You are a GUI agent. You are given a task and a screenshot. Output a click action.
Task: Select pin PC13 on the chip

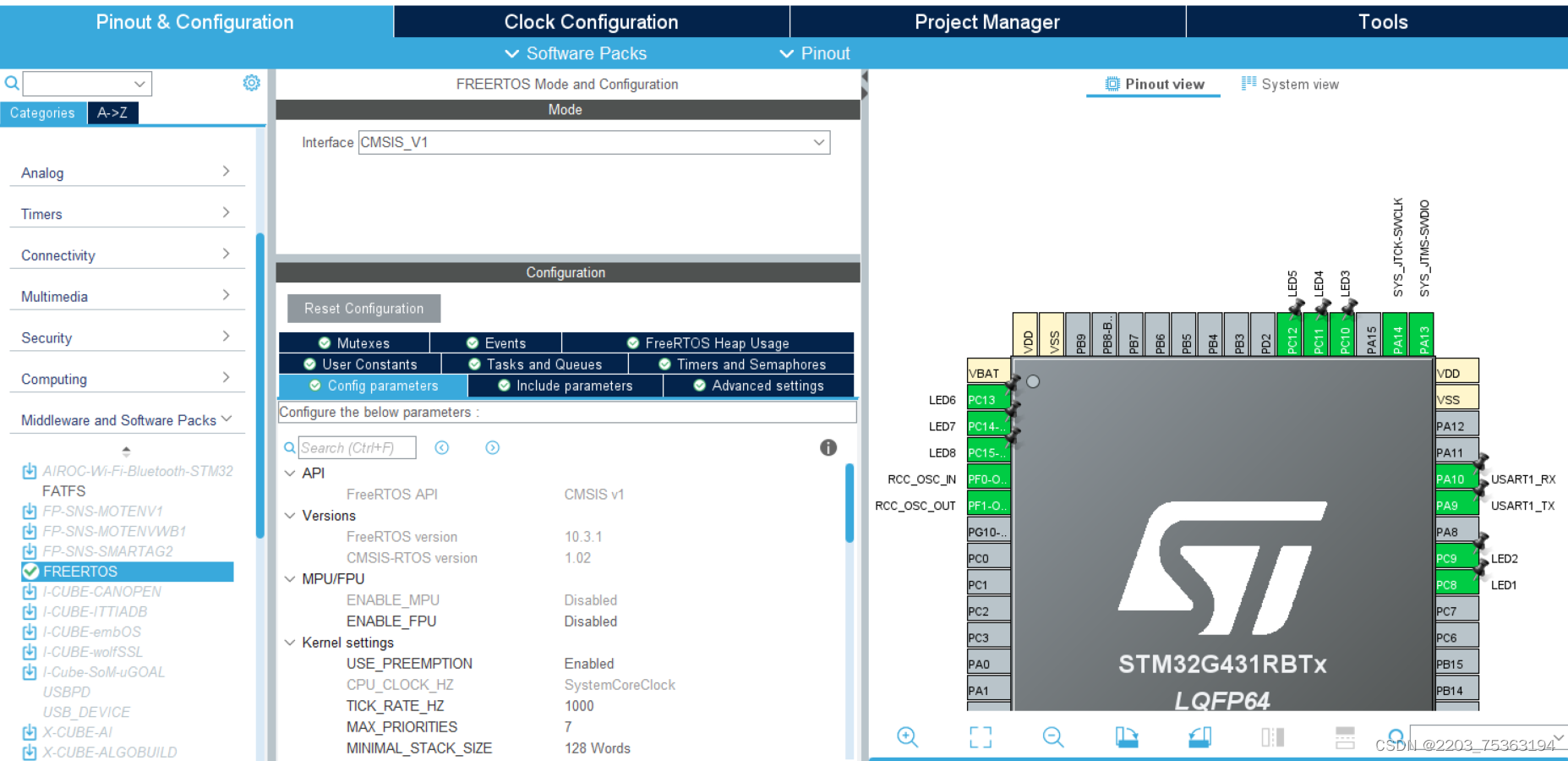tap(988, 399)
